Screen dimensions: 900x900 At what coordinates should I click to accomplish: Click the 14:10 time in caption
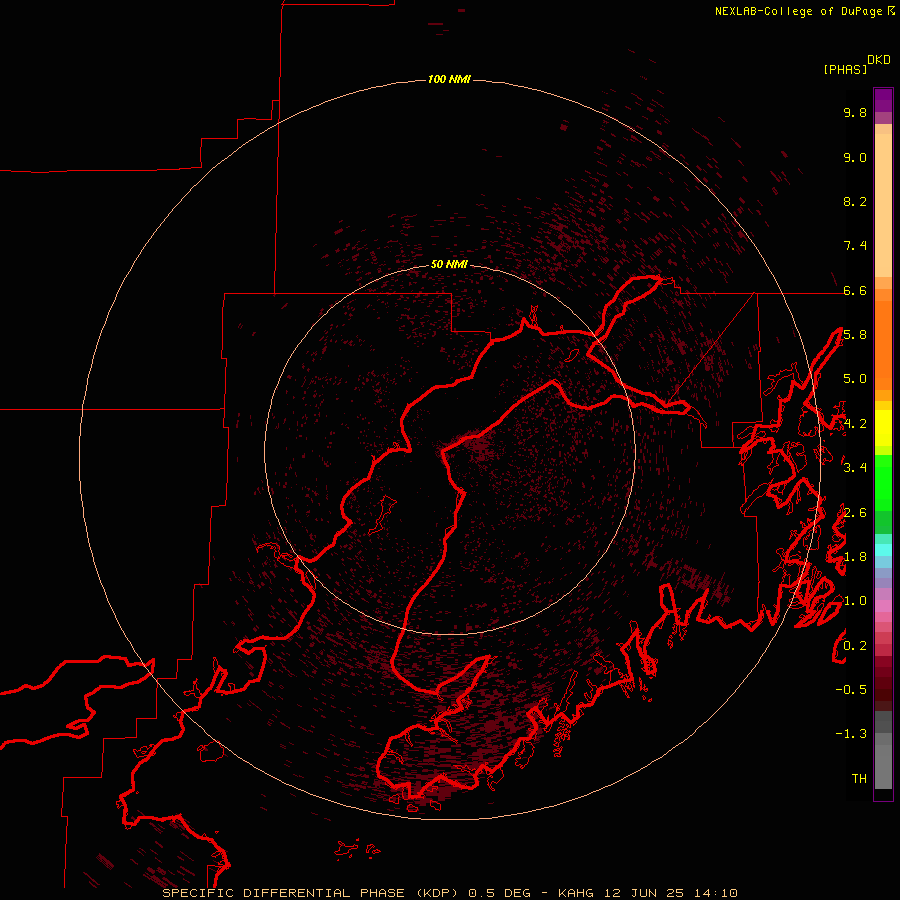click(x=715, y=893)
